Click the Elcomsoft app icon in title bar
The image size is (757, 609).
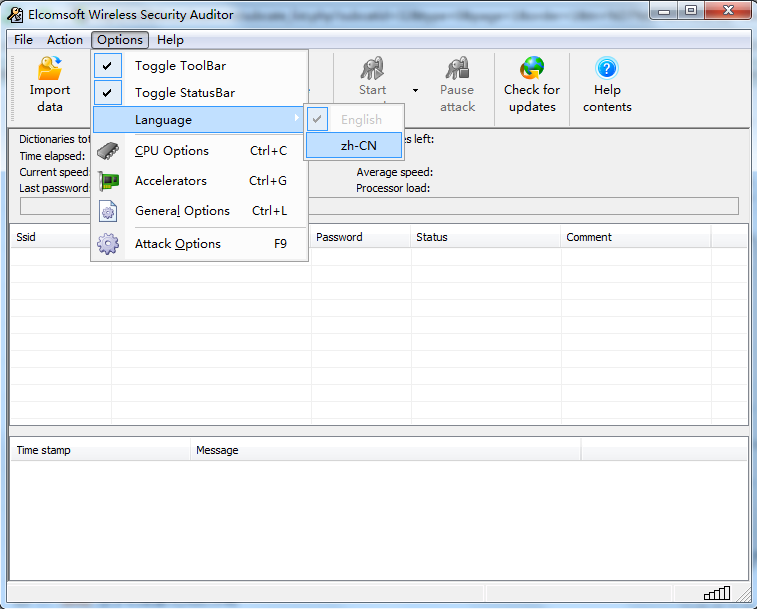pyautogui.click(x=15, y=15)
